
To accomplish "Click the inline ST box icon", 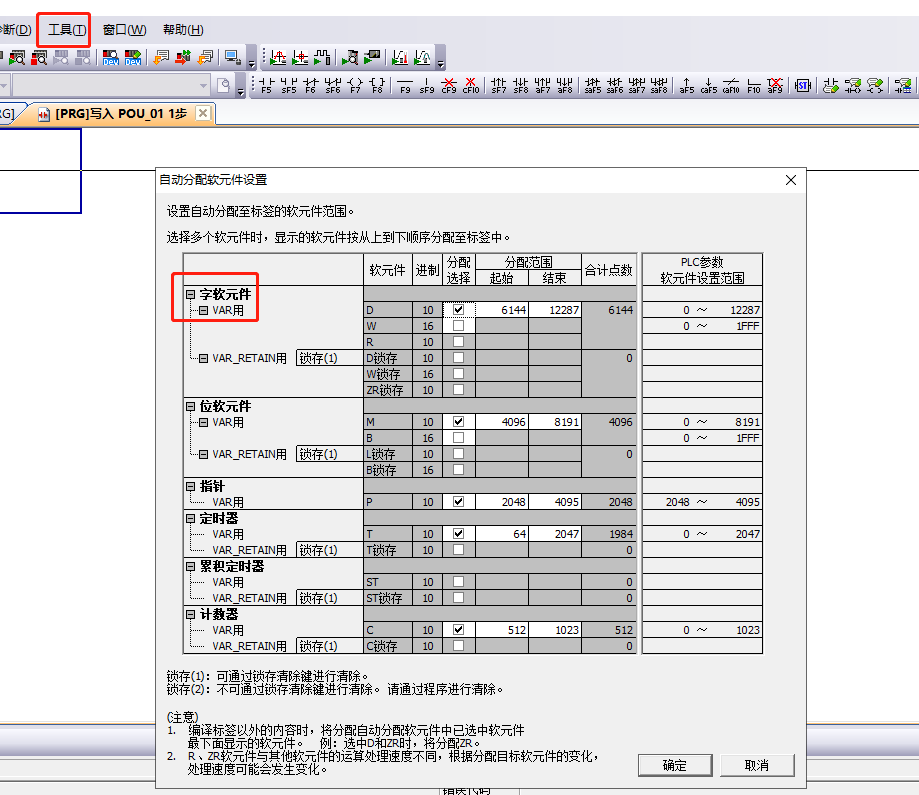I will coord(802,85).
